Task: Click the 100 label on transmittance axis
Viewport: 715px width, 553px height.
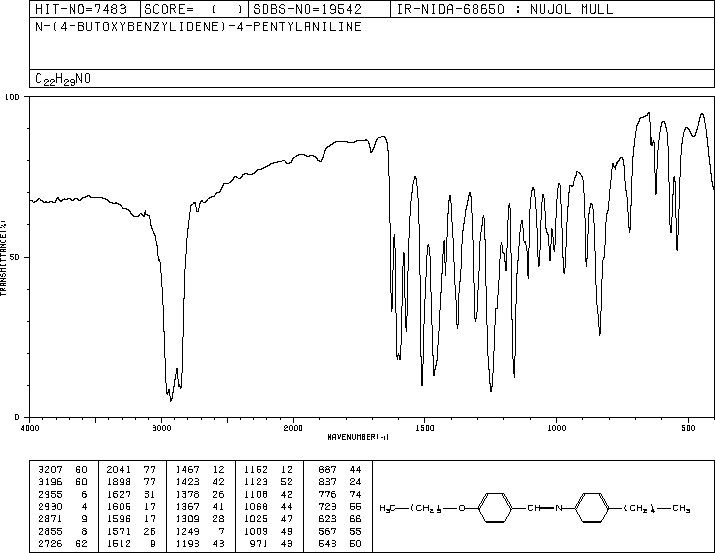Action: 12,97
